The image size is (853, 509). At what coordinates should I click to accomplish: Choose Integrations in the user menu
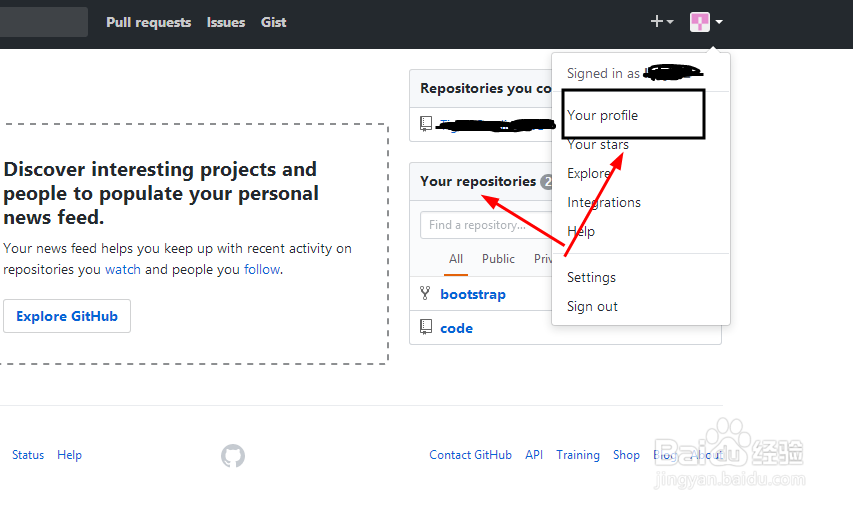(x=604, y=202)
